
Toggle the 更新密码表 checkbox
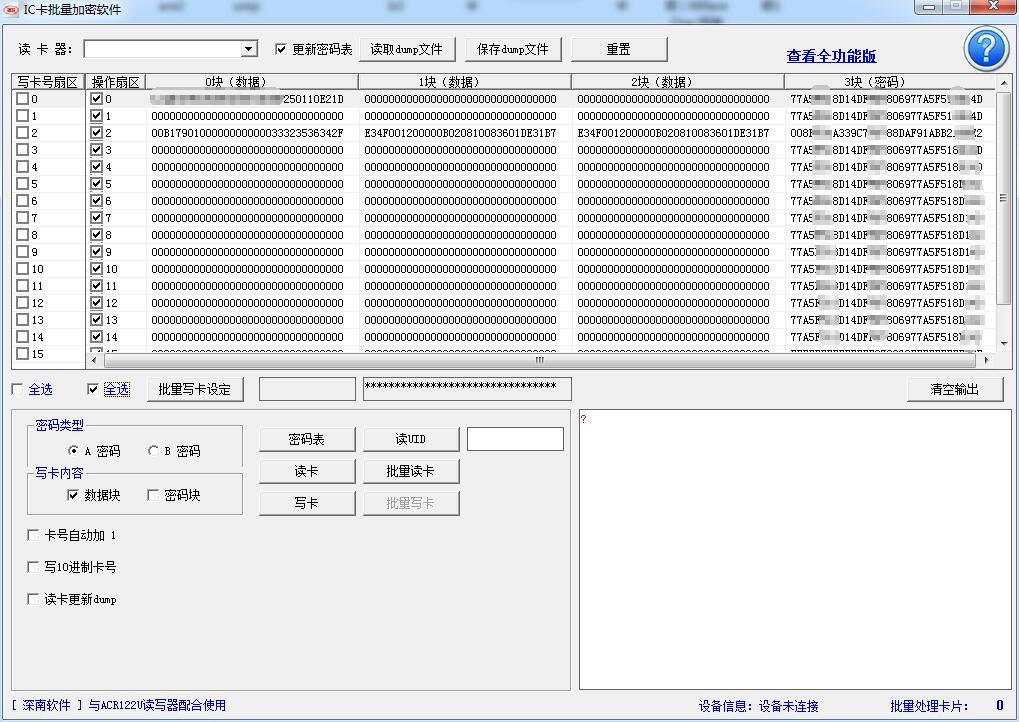click(281, 49)
